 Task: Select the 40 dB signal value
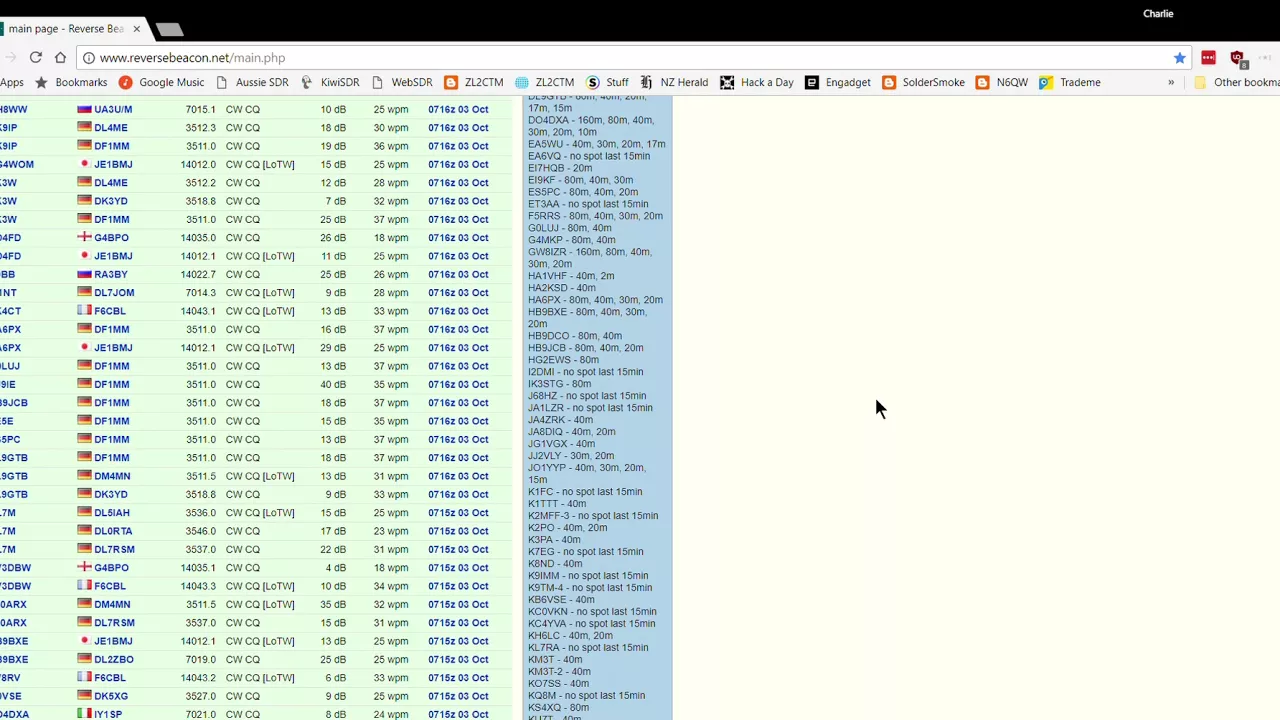pyautogui.click(x=333, y=384)
